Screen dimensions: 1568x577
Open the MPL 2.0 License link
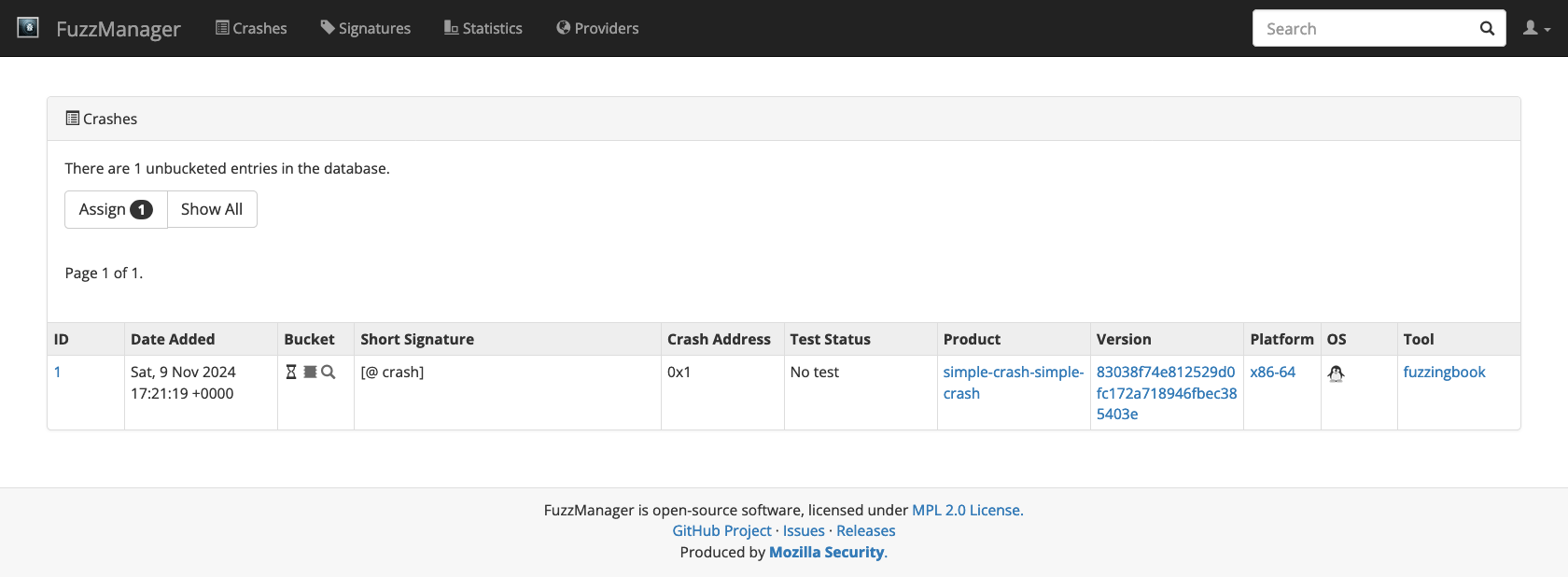(967, 510)
